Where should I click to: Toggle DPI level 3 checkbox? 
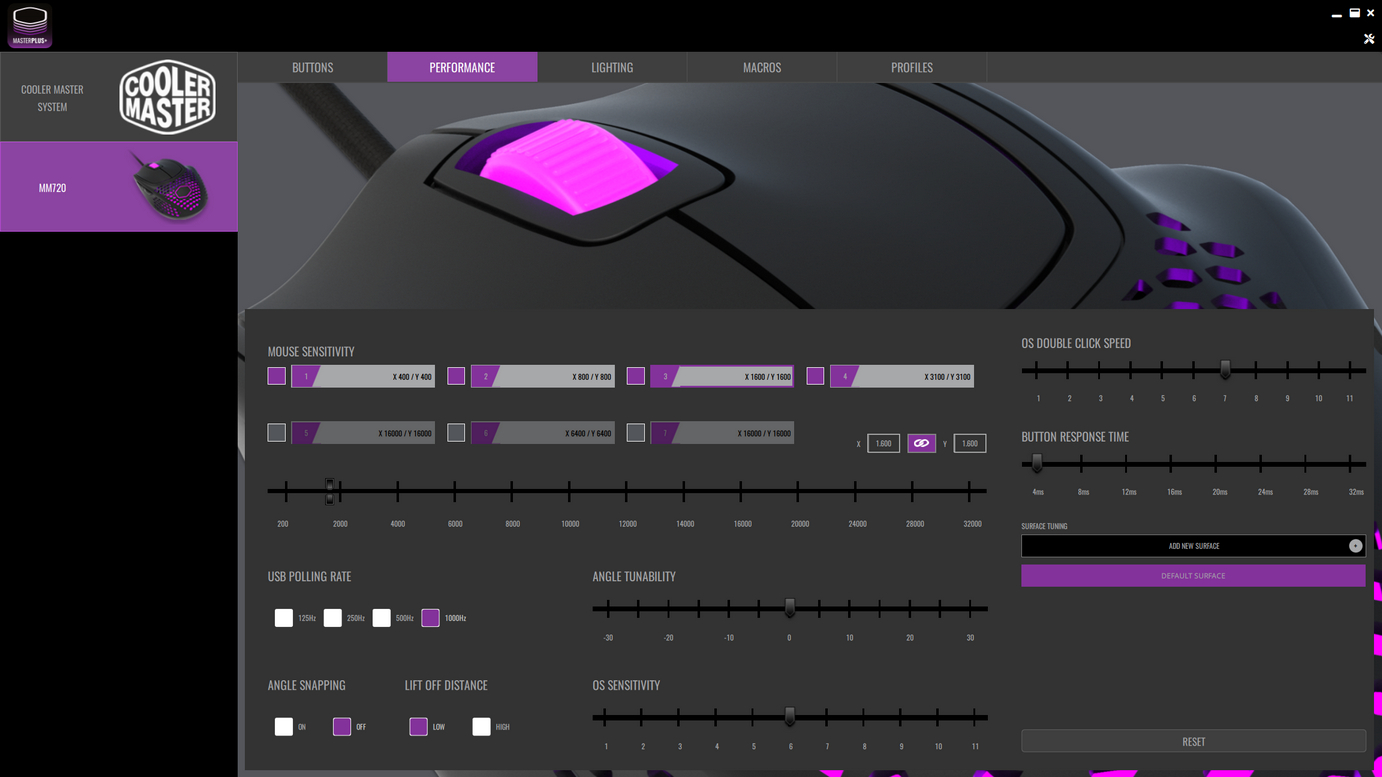coord(636,376)
